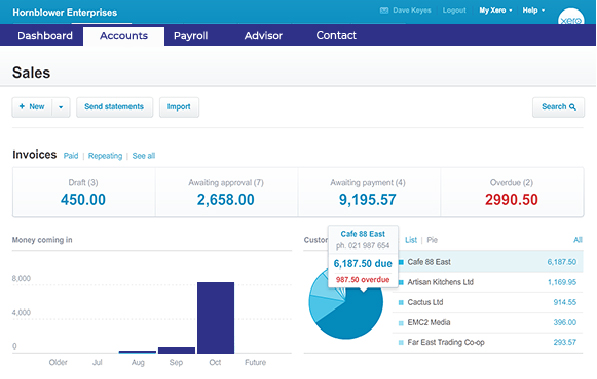Click the plus icon on New button
The height and width of the screenshot is (379, 597).
(22, 106)
